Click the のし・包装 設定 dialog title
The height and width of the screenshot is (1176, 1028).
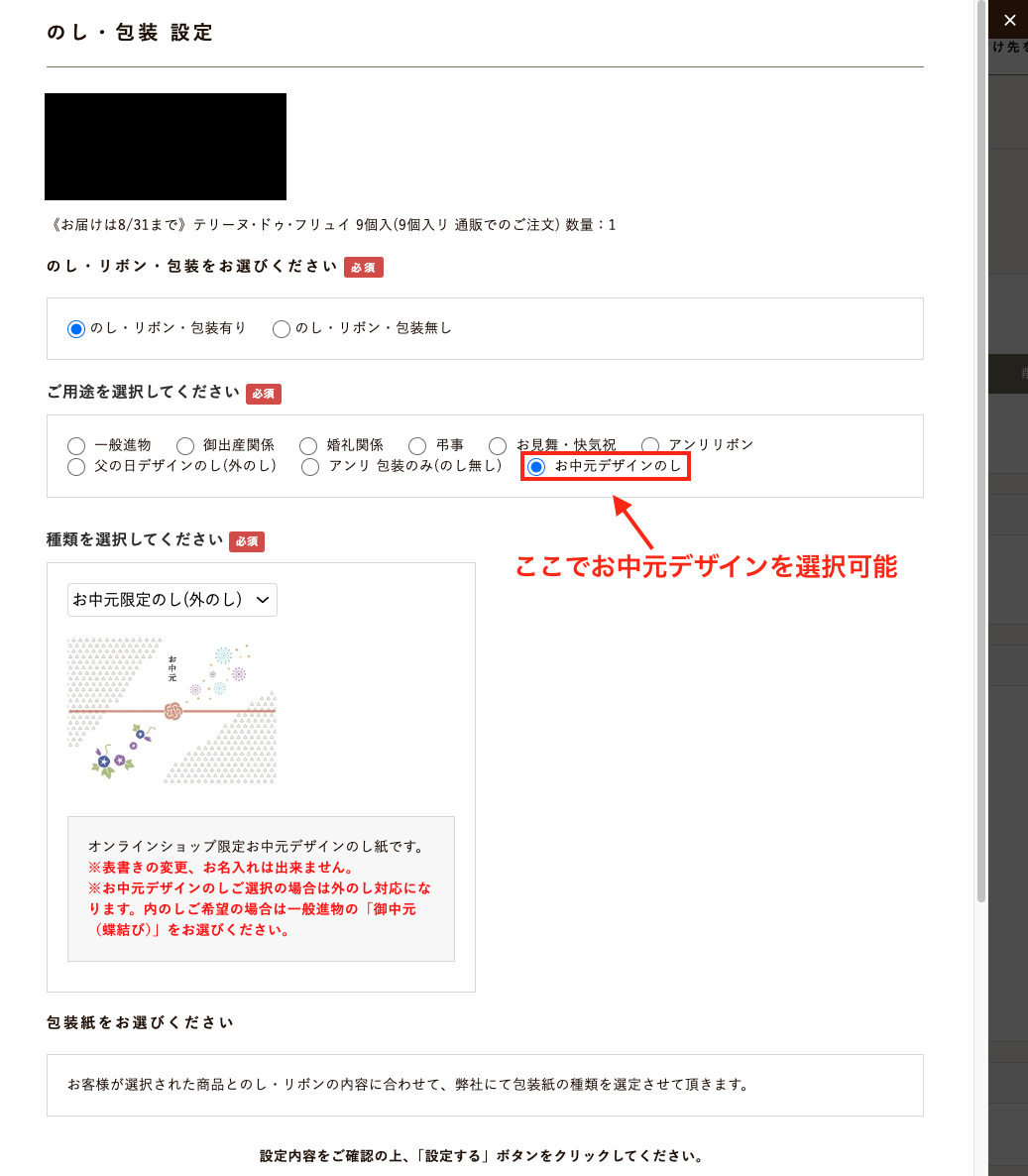[x=130, y=33]
